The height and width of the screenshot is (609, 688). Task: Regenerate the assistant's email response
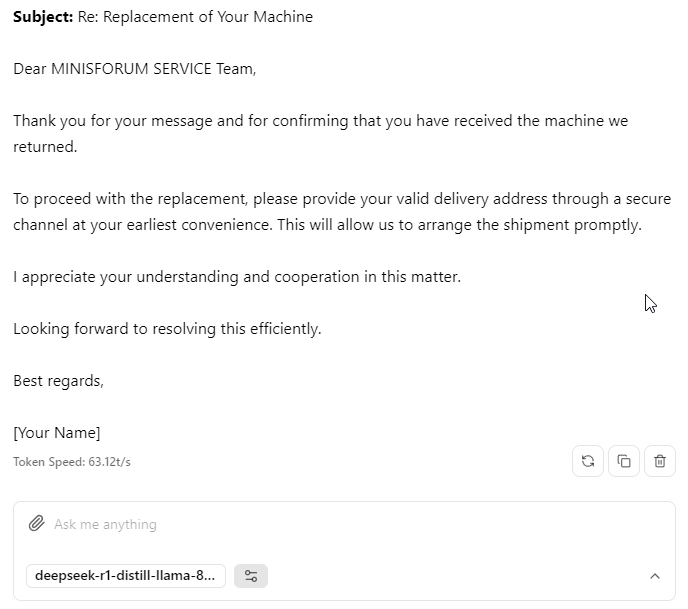(x=588, y=461)
